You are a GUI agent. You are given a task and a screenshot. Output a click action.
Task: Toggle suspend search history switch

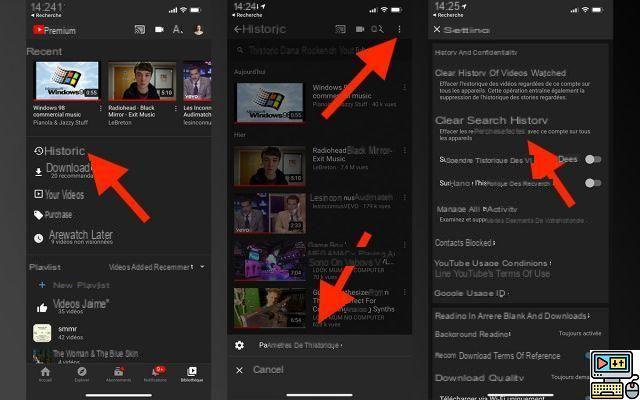593,183
